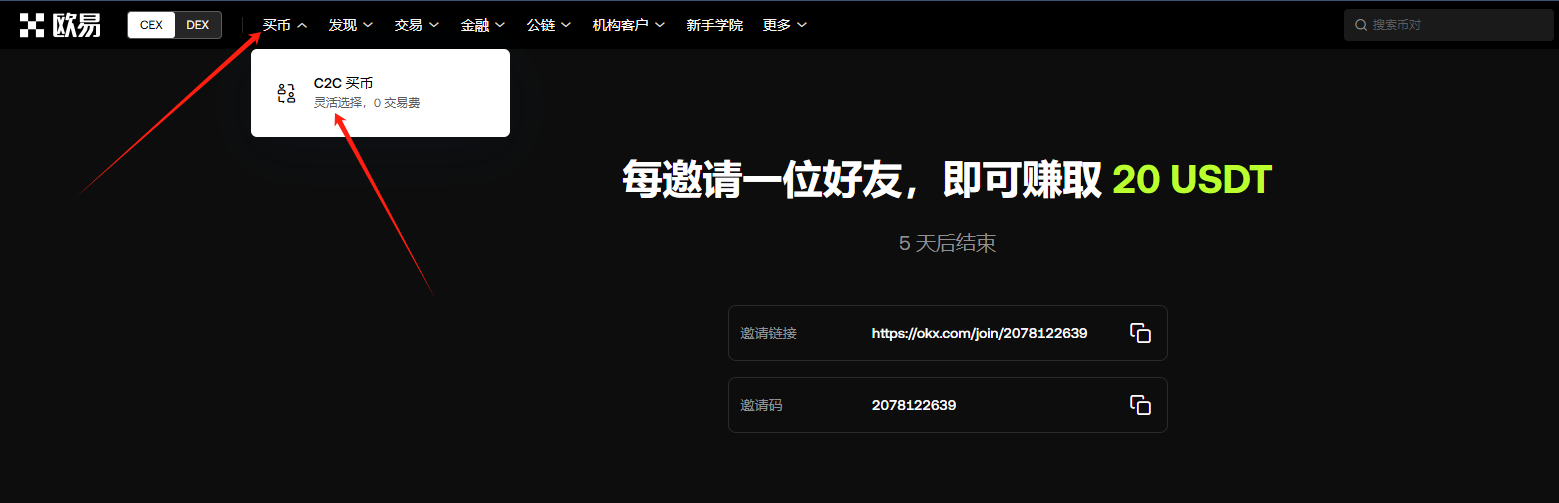Screen dimensions: 1559x503
Task: Click the 20 USDT reward text
Action: pyautogui.click(x=1192, y=179)
